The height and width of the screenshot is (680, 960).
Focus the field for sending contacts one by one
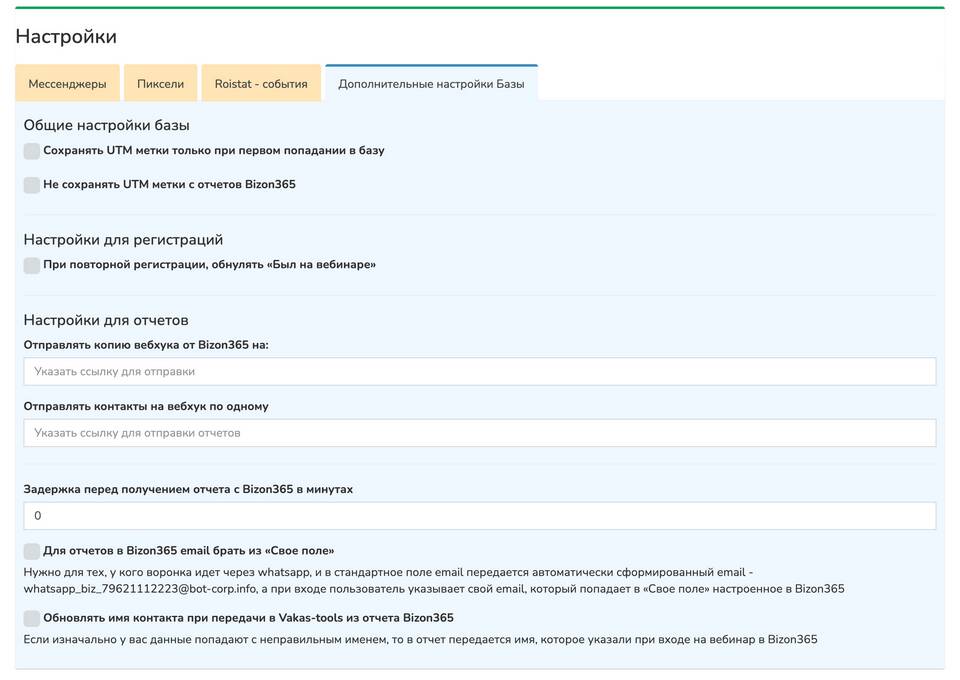[x=480, y=433]
